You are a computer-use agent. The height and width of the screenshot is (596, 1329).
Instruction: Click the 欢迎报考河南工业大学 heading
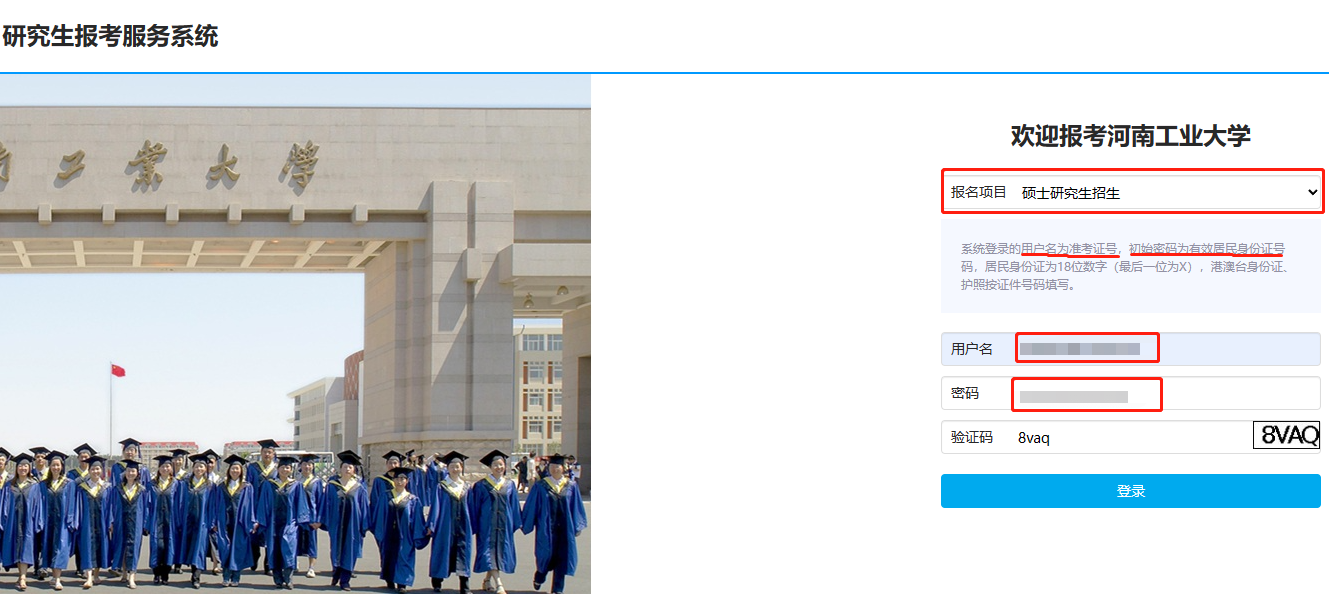pyautogui.click(x=1130, y=136)
